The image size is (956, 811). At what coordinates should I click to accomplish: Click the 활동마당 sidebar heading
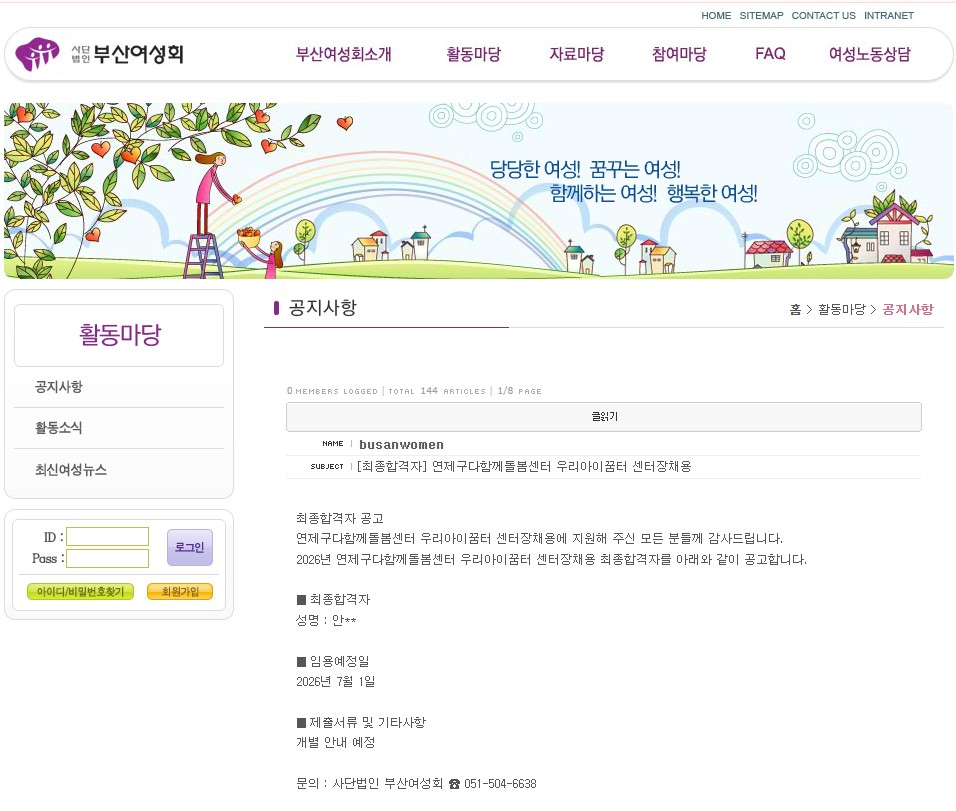click(x=120, y=334)
